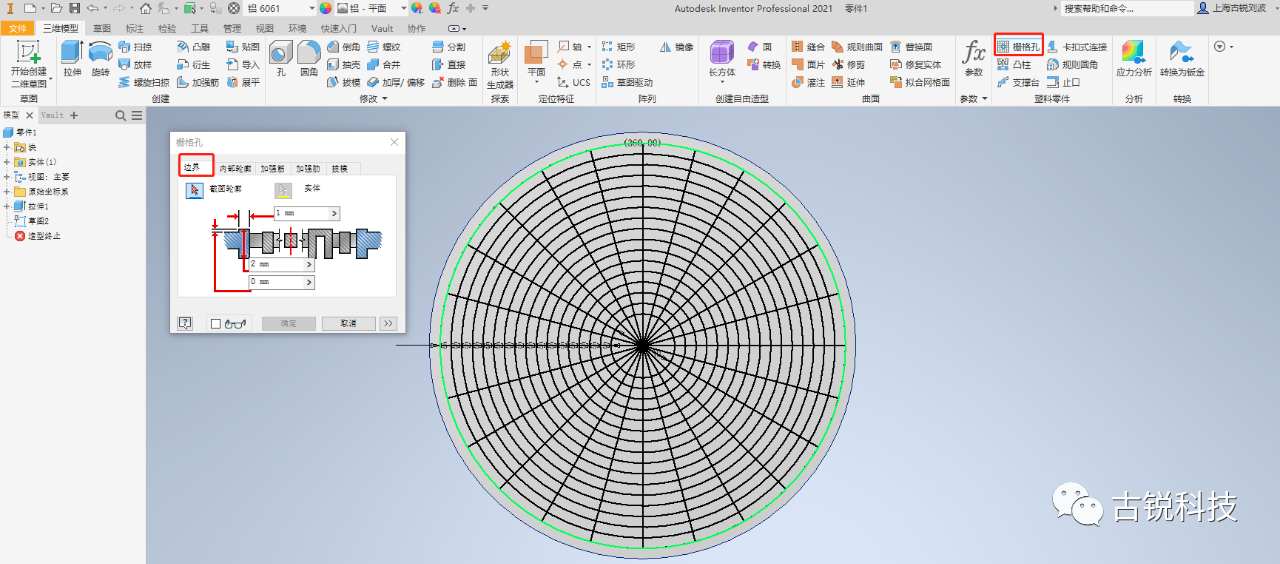
Task: Open the 铝 6061 material dropdown
Action: coord(313,7)
